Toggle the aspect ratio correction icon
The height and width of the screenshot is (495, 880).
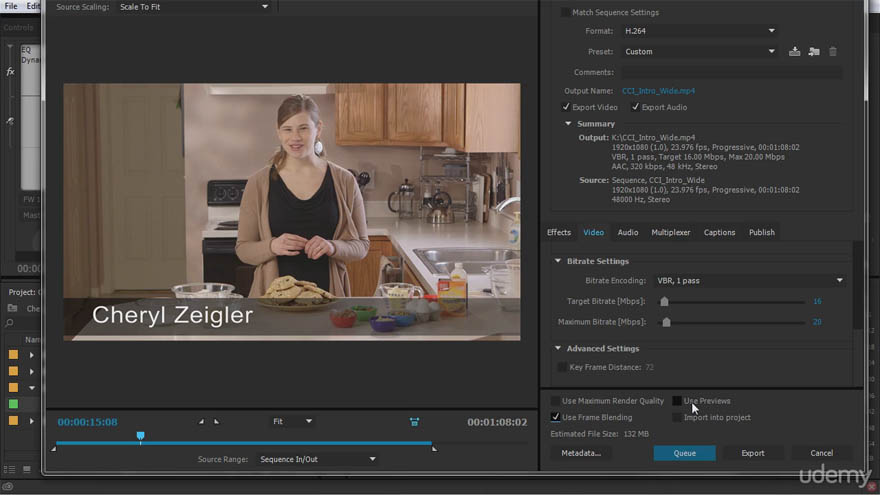tap(414, 422)
